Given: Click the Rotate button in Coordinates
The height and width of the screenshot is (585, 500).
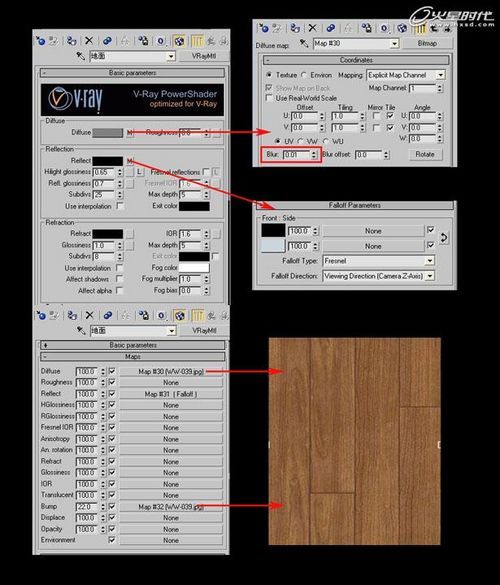Looking at the screenshot, I should coord(425,154).
